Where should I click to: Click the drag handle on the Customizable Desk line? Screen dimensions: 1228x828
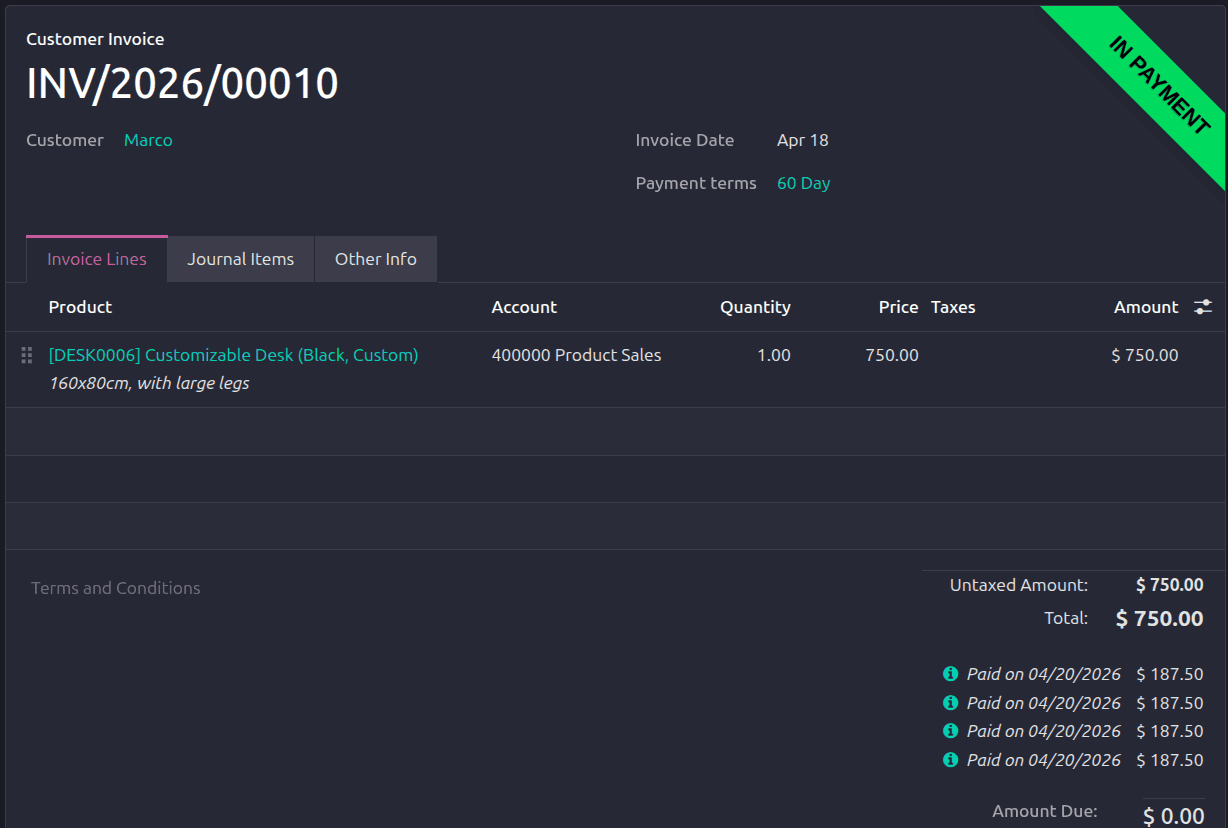click(26, 355)
